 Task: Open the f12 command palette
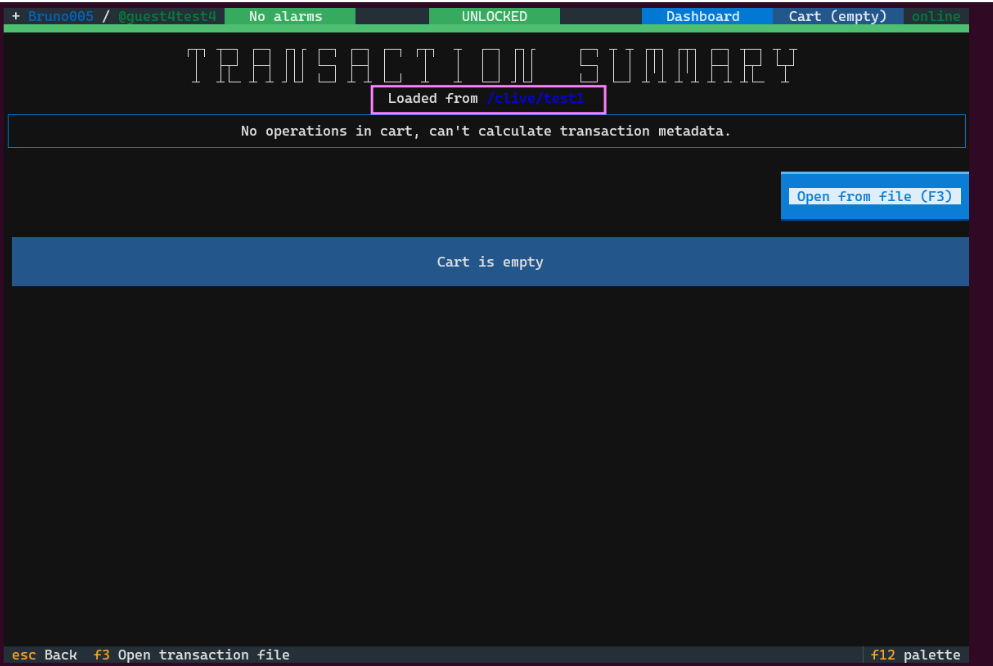click(931, 655)
